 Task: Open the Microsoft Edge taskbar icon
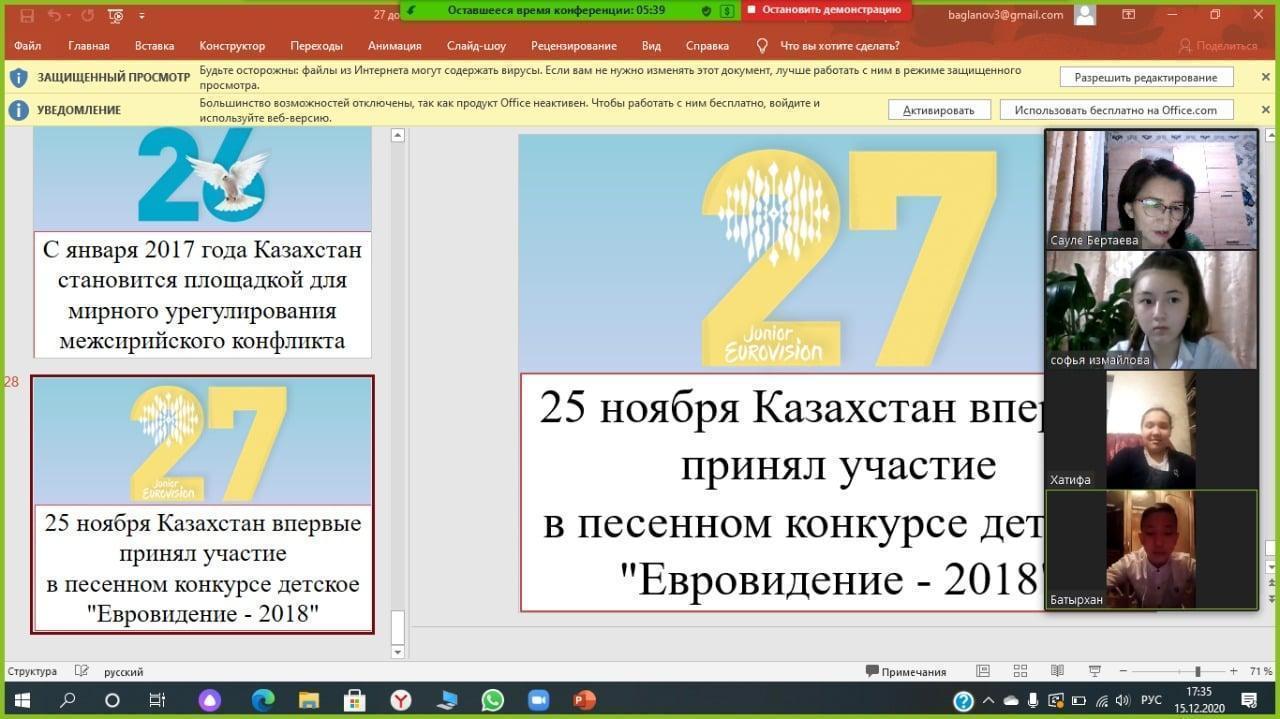[263, 700]
